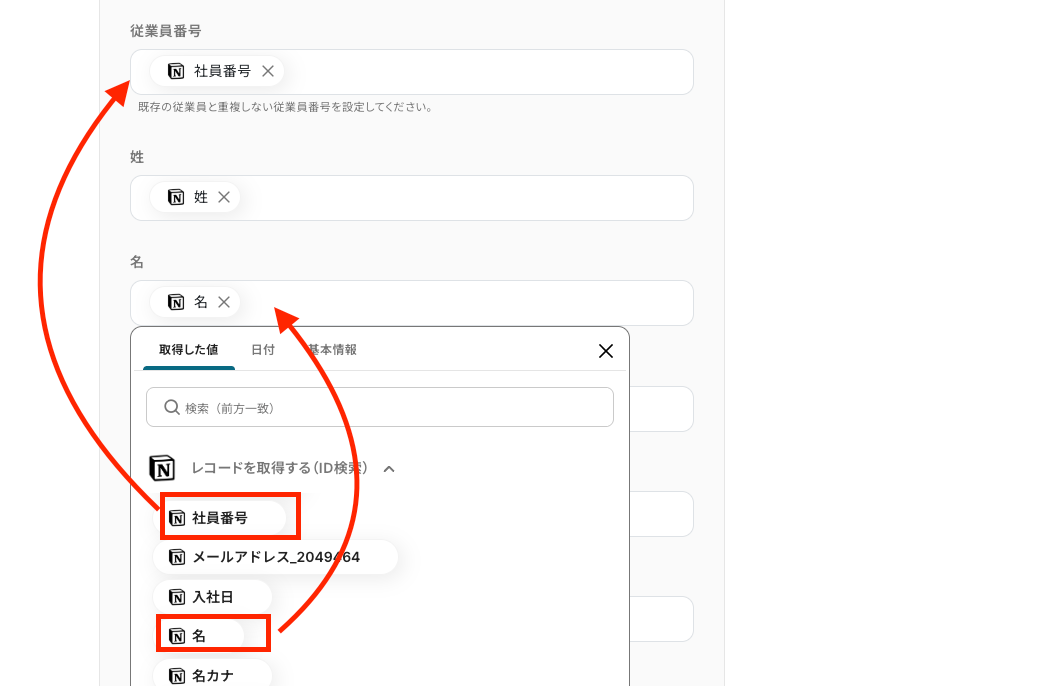Click the 検索(前方一致) search field
The width and height of the screenshot is (1040, 686).
[x=390, y=408]
